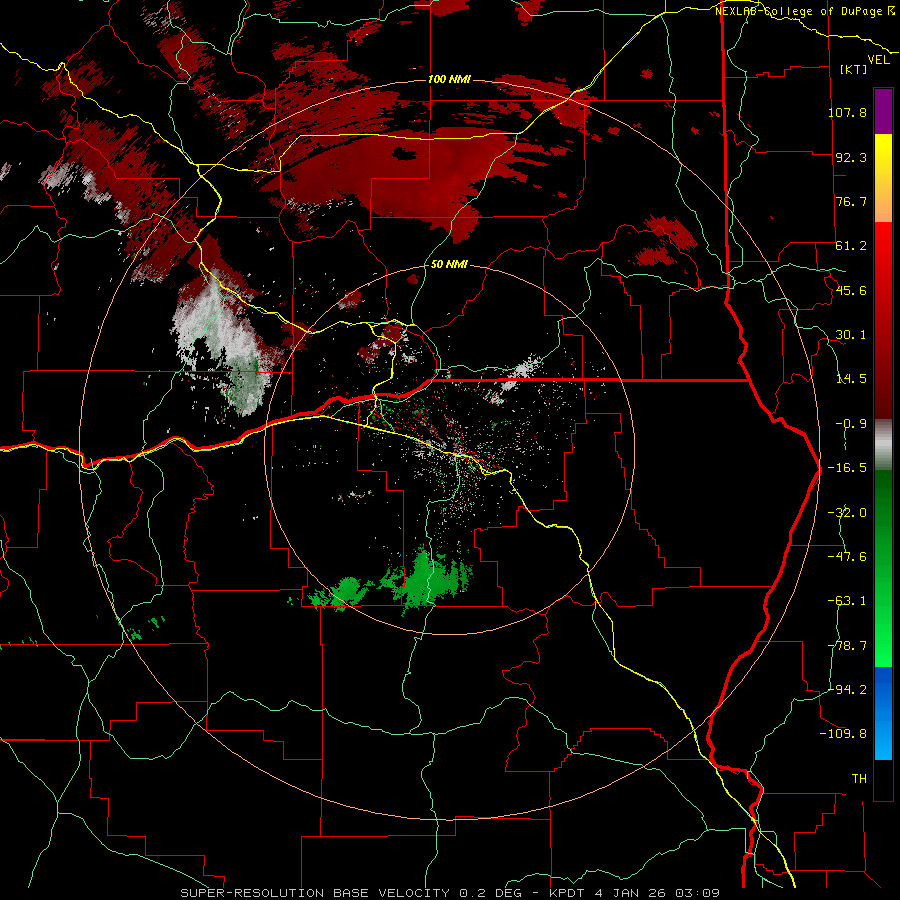Click the 76.7 velocity scale value

(x=851, y=201)
